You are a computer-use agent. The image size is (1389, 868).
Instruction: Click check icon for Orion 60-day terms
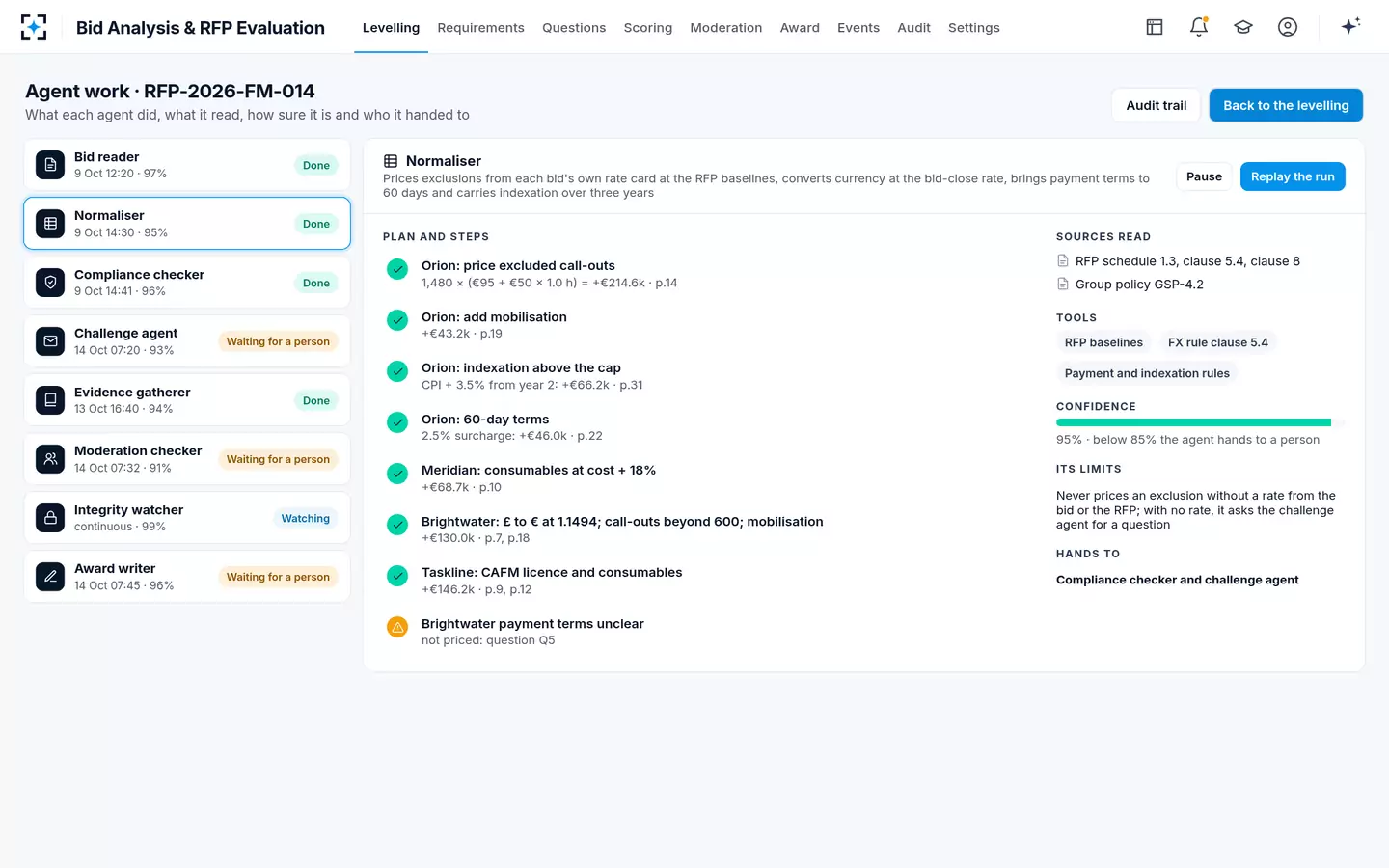click(x=397, y=422)
